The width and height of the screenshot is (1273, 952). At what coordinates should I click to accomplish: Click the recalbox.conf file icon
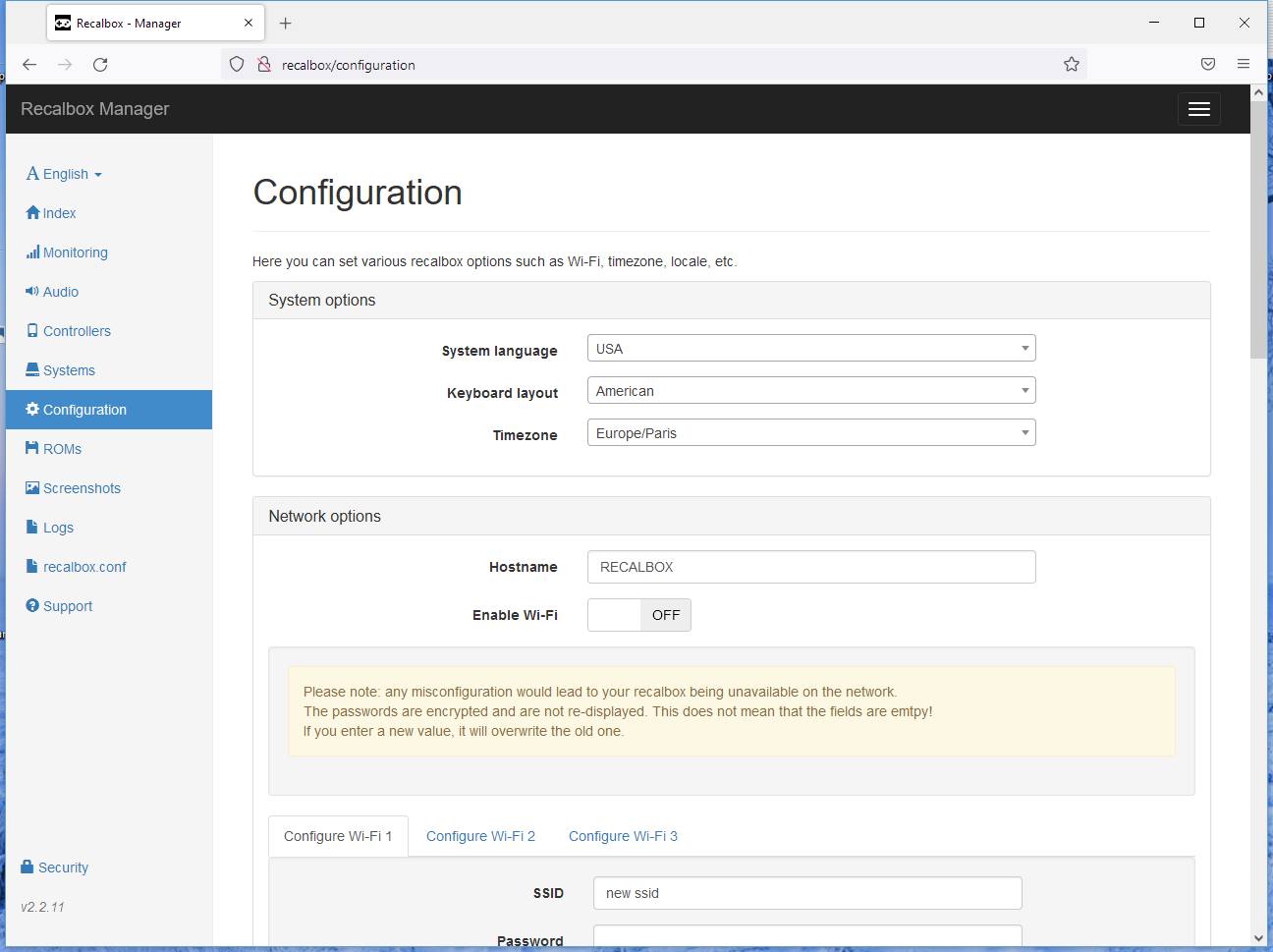(32, 567)
